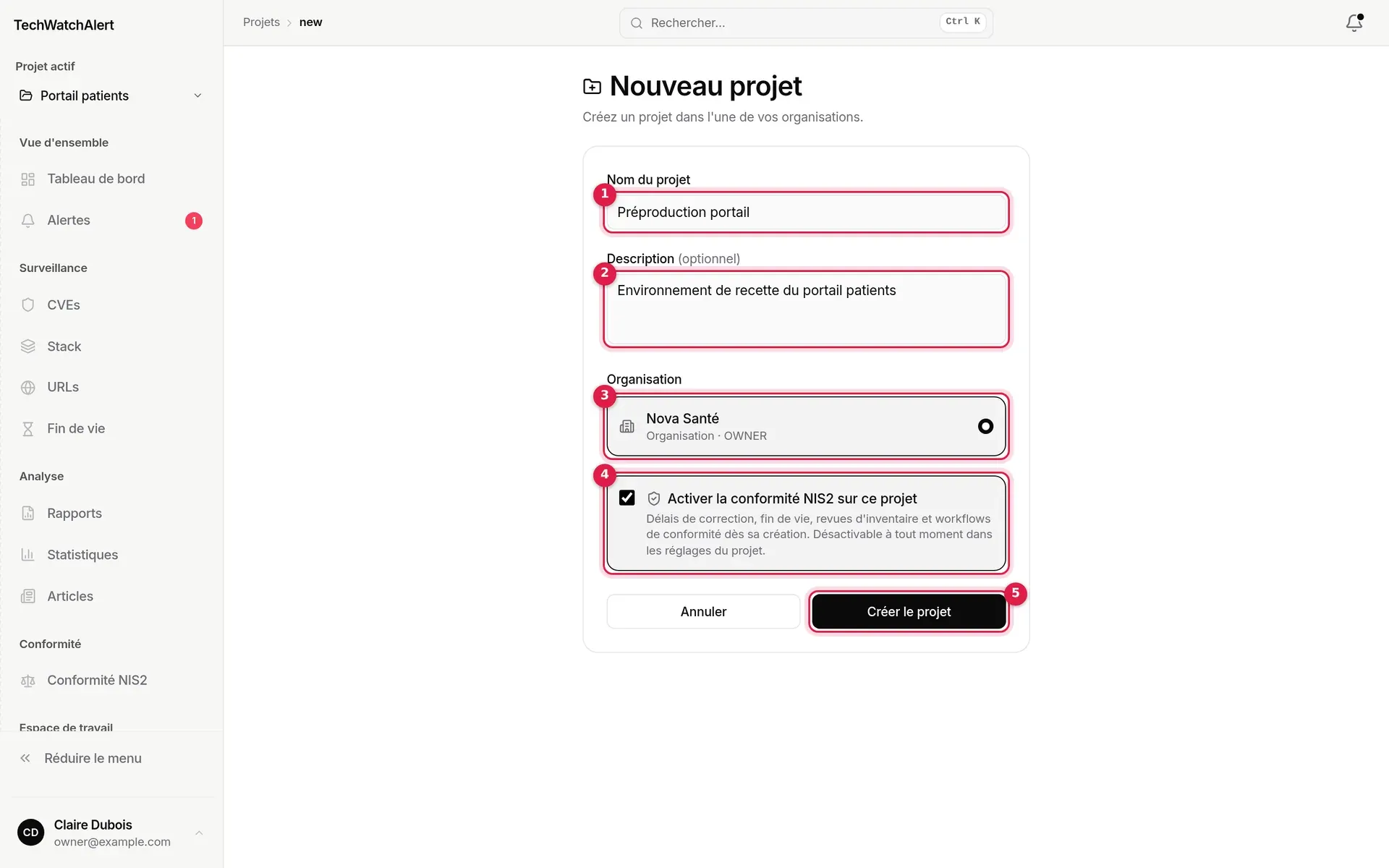The height and width of the screenshot is (868, 1389).
Task: Click the Stack layers icon
Action: pos(28,346)
